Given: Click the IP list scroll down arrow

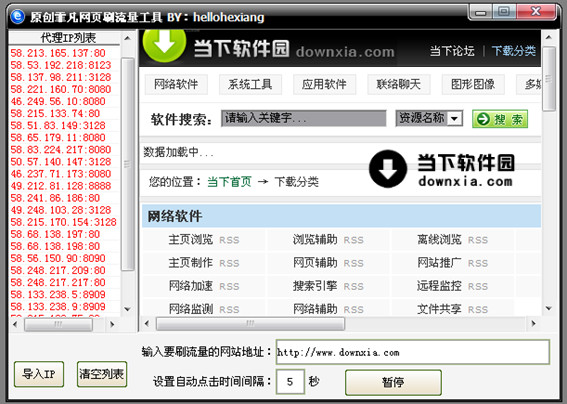Looking at the screenshot, I should point(127,309).
